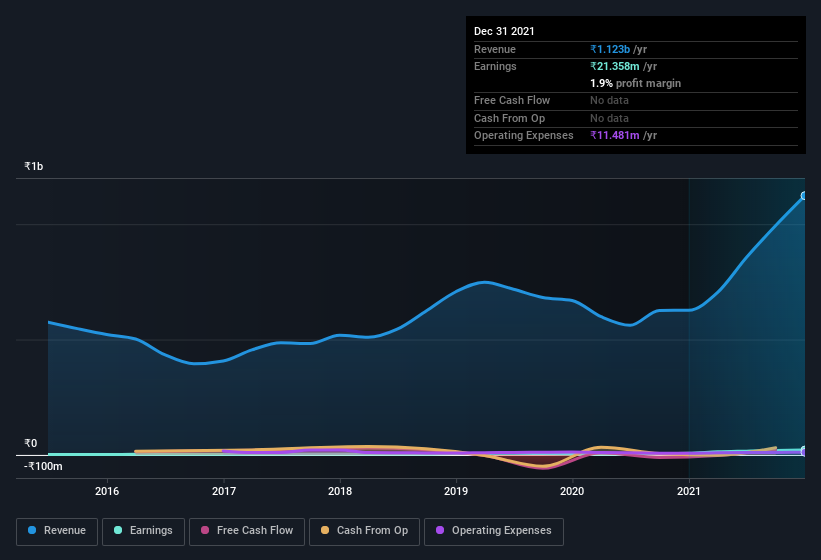Click the 2020 x-axis label
Viewport: 821px width, 560px height.
point(572,491)
